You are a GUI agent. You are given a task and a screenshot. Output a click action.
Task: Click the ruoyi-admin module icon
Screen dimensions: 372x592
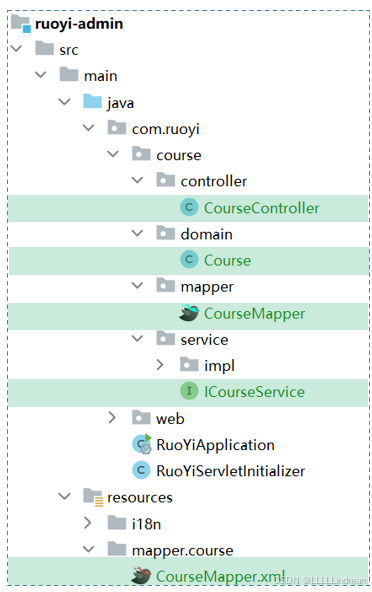[x=20, y=23]
